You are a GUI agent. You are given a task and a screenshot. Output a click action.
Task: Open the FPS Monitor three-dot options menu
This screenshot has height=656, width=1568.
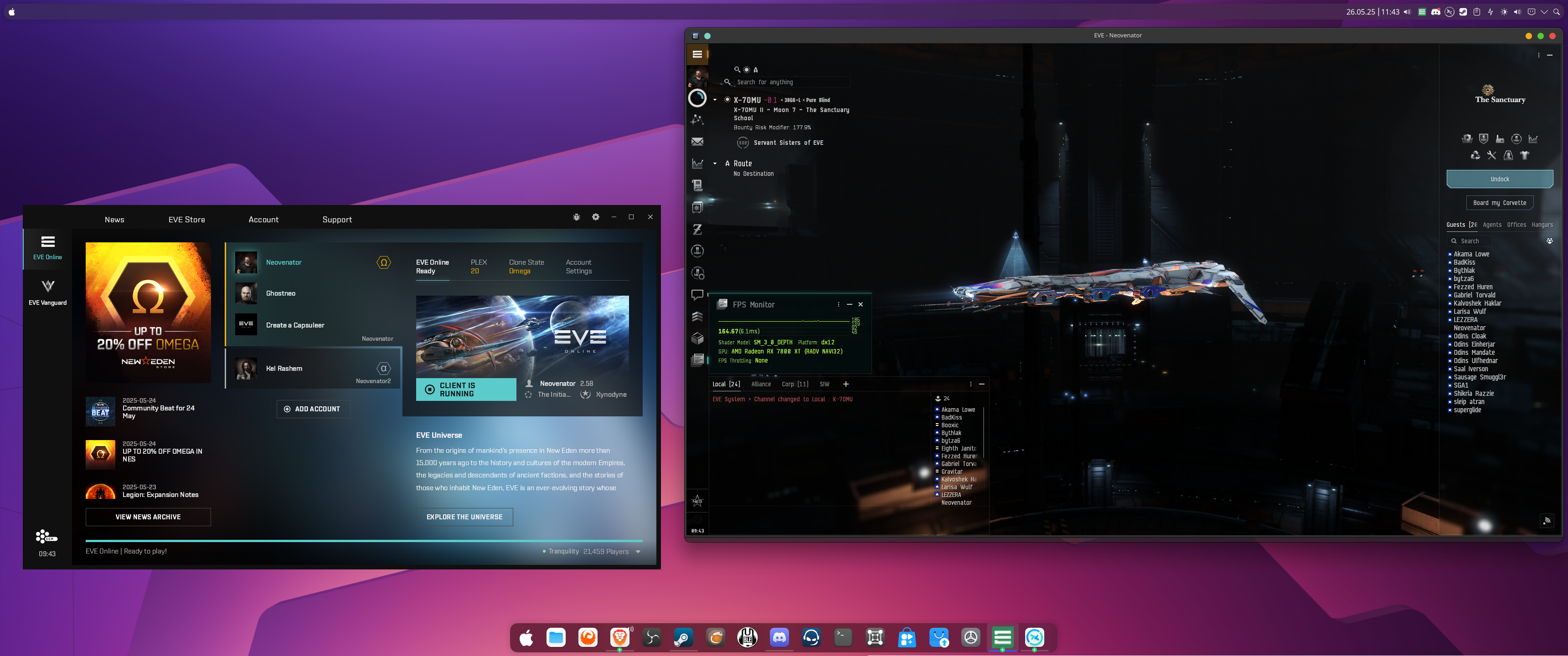click(x=838, y=304)
